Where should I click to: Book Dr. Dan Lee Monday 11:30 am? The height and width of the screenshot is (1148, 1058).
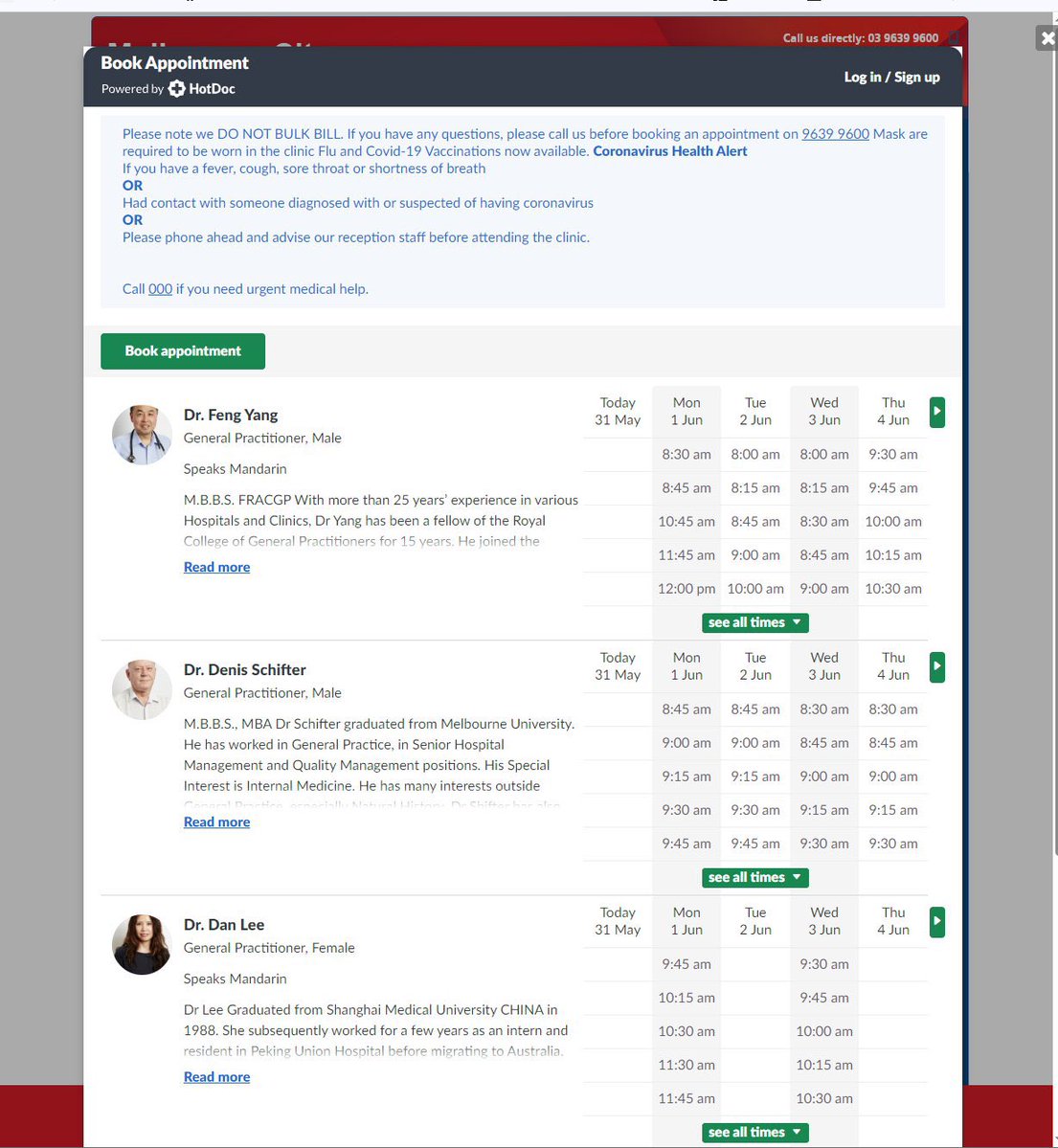point(687,1066)
